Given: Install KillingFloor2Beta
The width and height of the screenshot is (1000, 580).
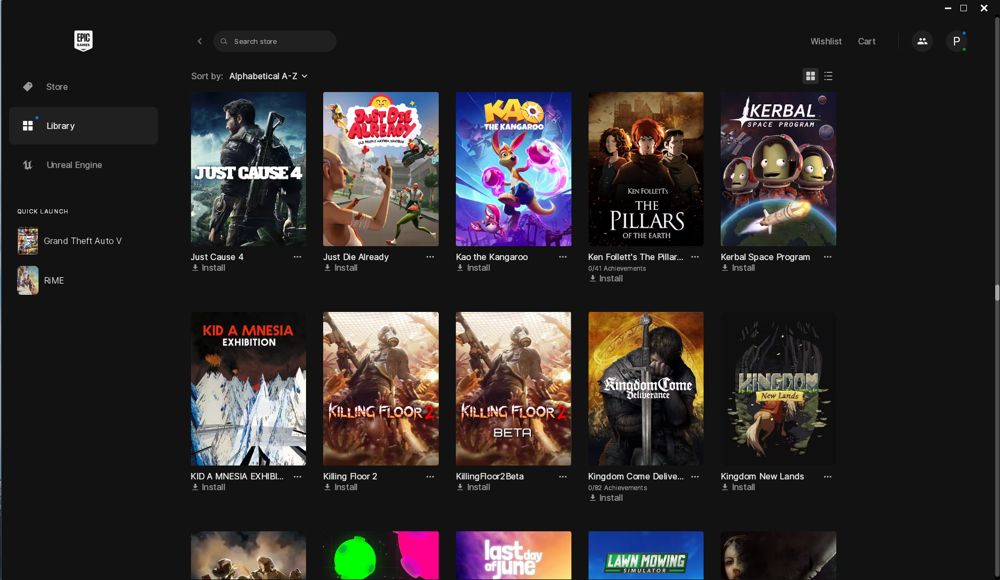Looking at the screenshot, I should (474, 487).
